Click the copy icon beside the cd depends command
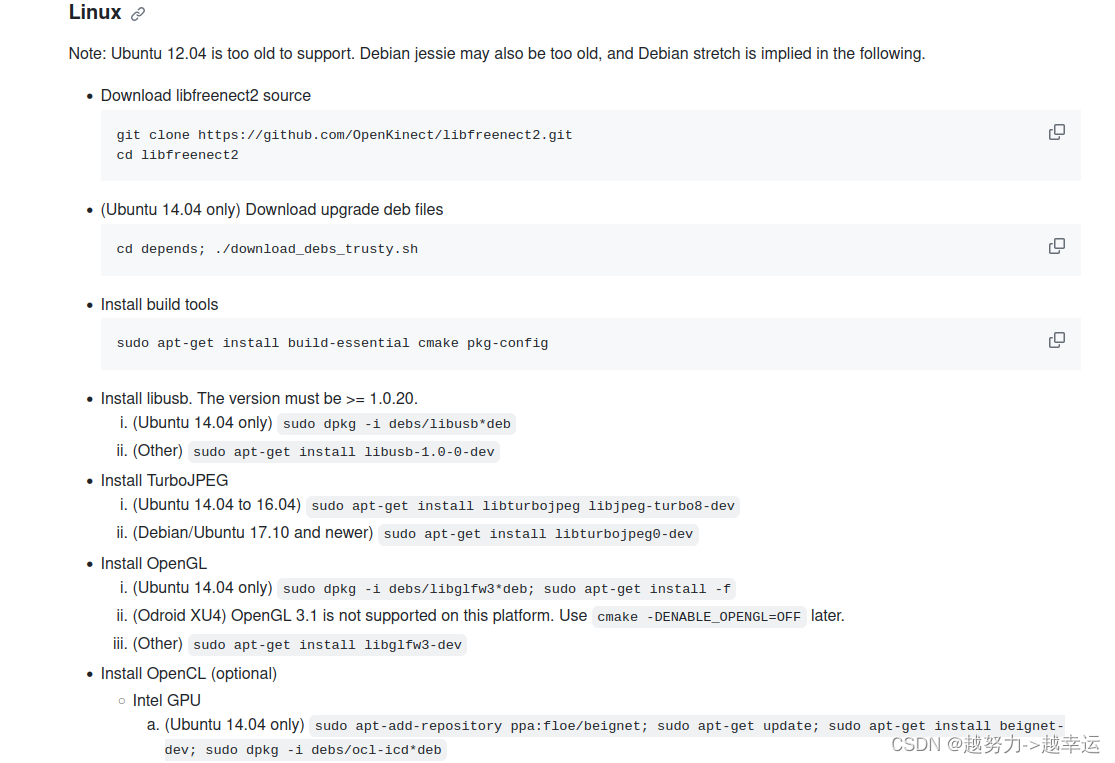Viewport: 1115px width, 763px height. (x=1057, y=245)
